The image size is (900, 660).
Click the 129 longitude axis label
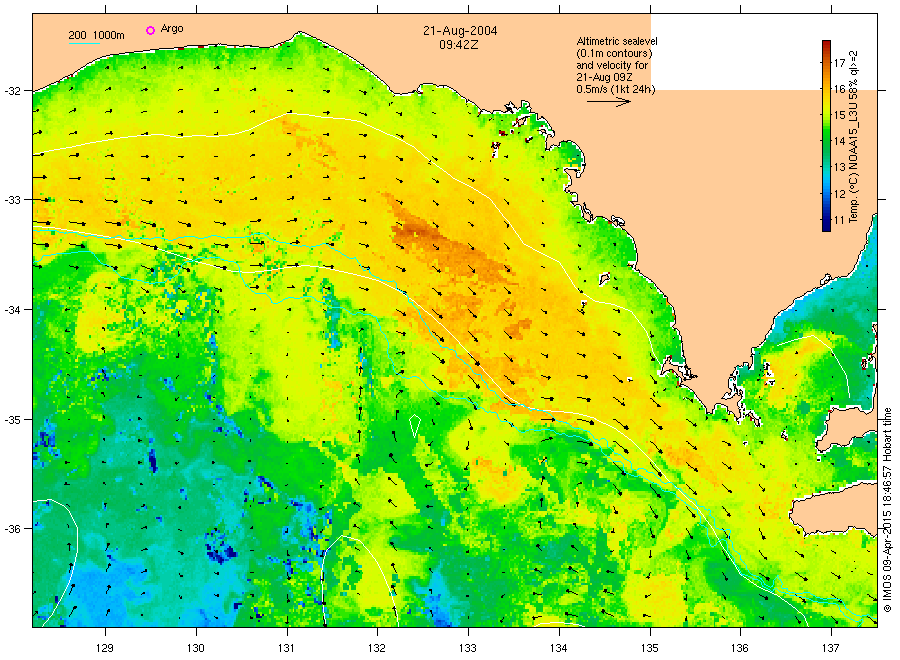tap(105, 648)
